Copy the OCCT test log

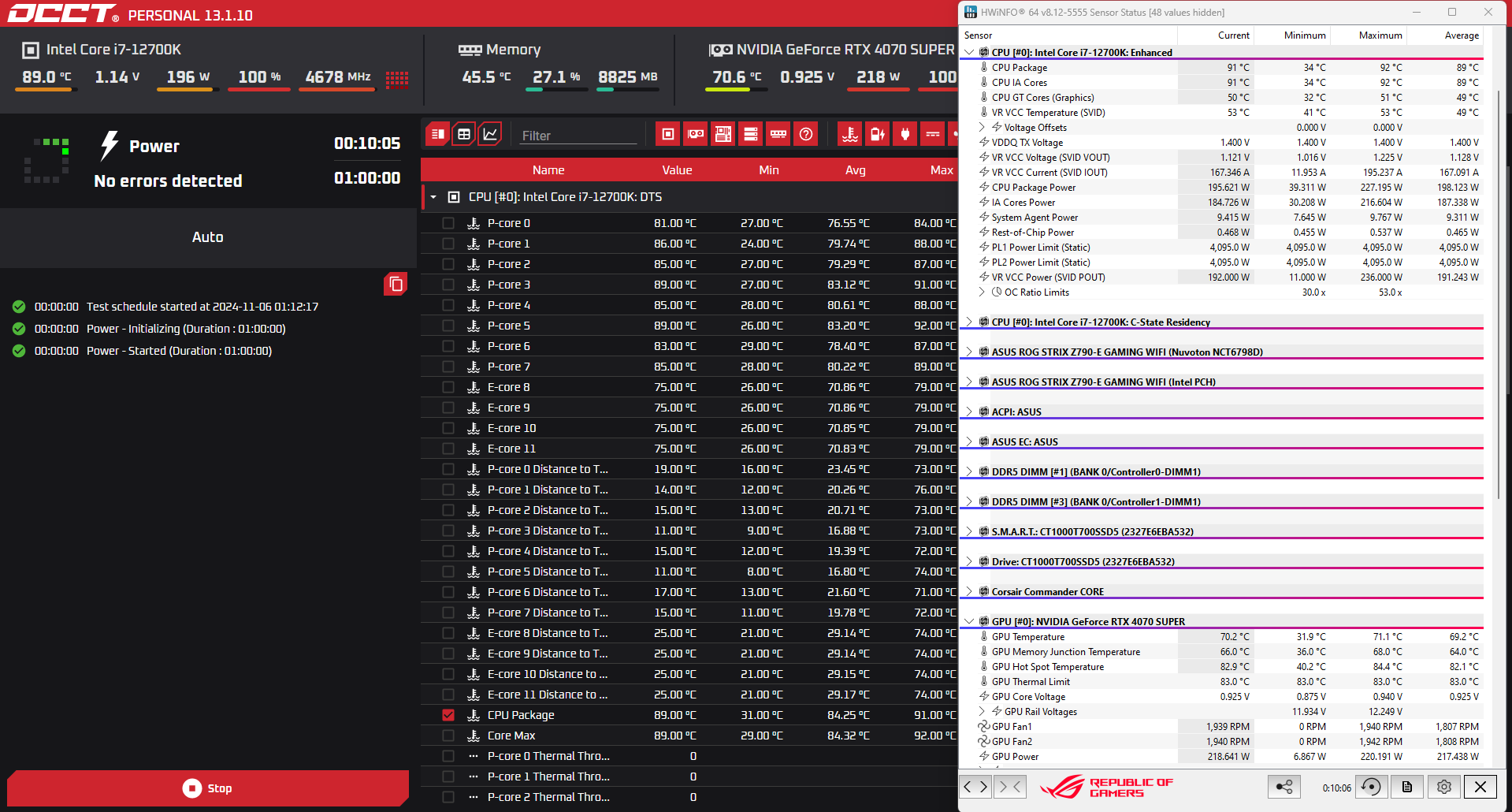pyautogui.click(x=396, y=284)
